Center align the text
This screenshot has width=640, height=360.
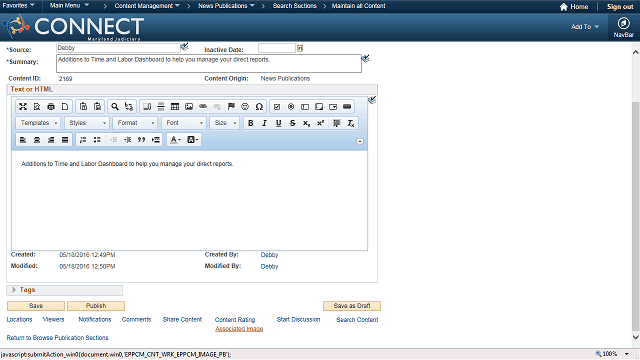[37, 140]
